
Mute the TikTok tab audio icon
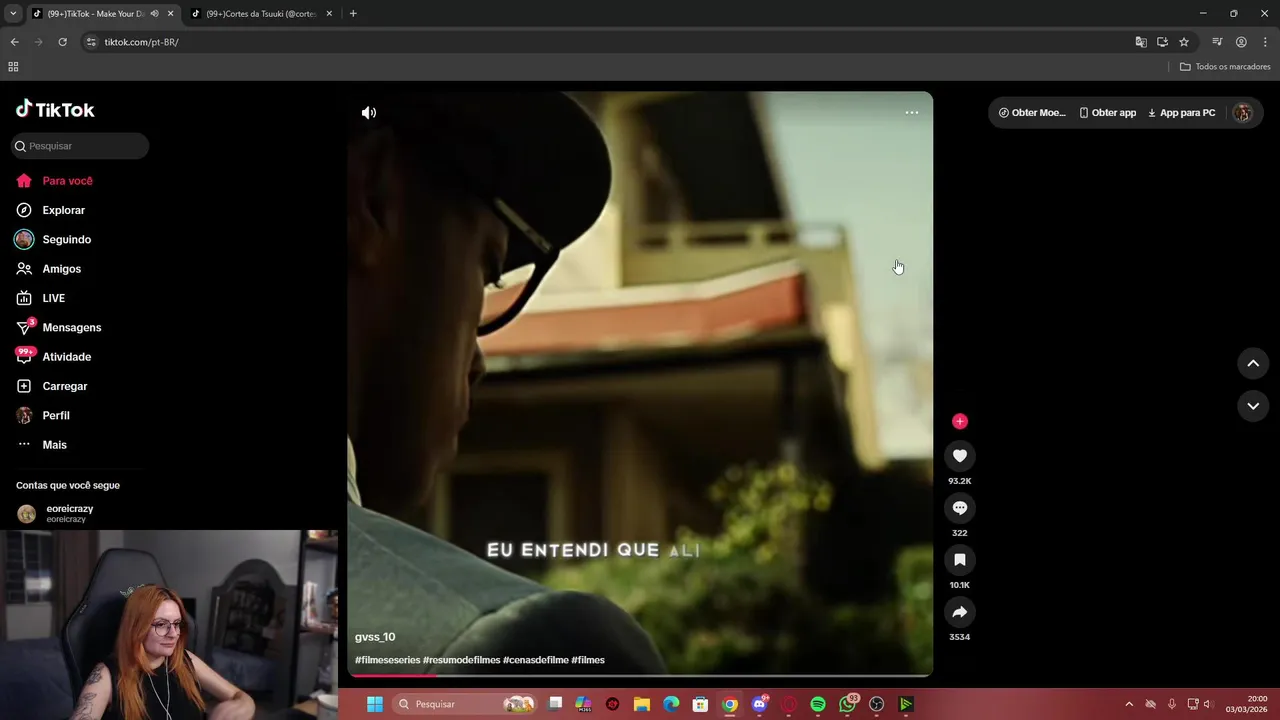[x=154, y=14]
